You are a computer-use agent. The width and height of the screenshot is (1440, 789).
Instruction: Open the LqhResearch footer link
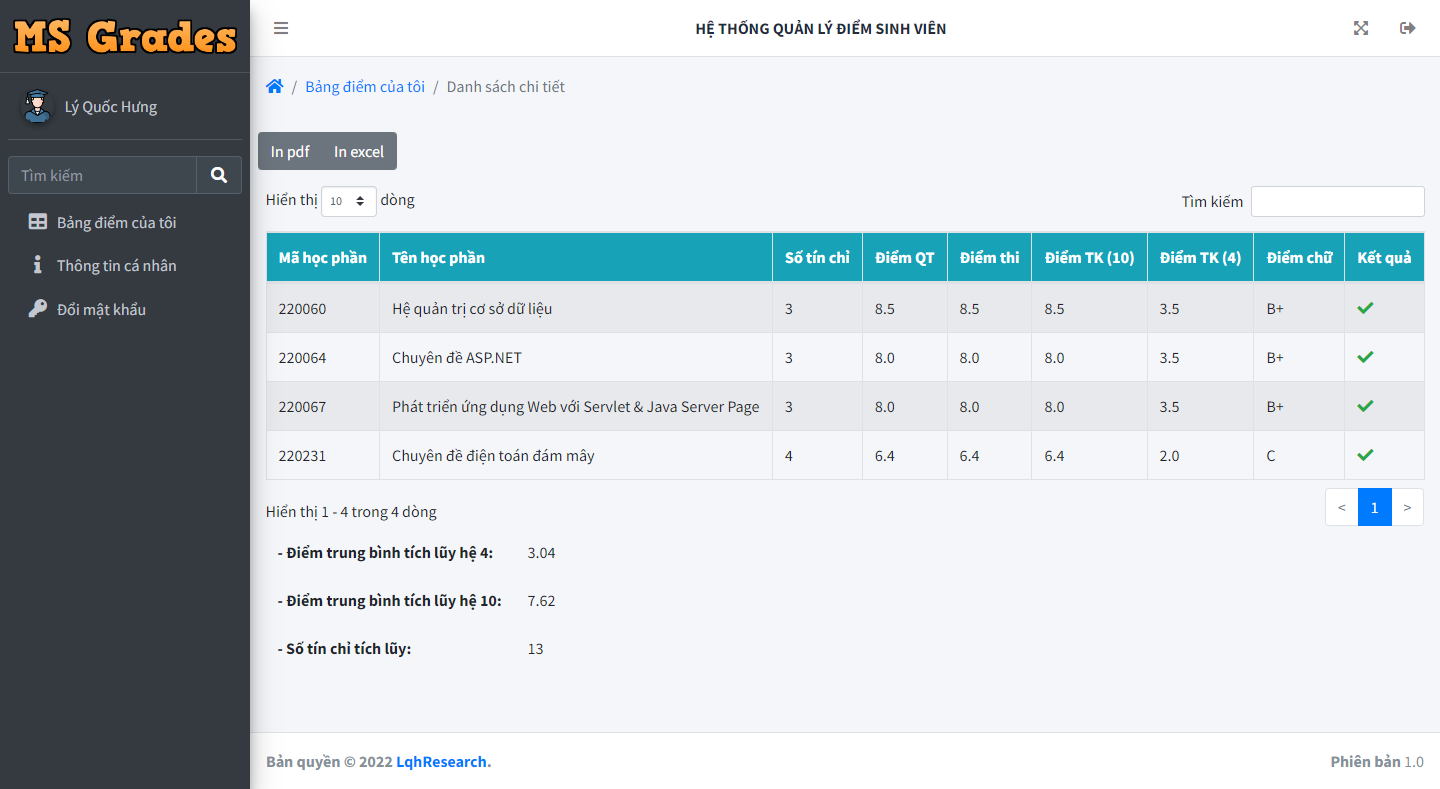pyautogui.click(x=443, y=762)
